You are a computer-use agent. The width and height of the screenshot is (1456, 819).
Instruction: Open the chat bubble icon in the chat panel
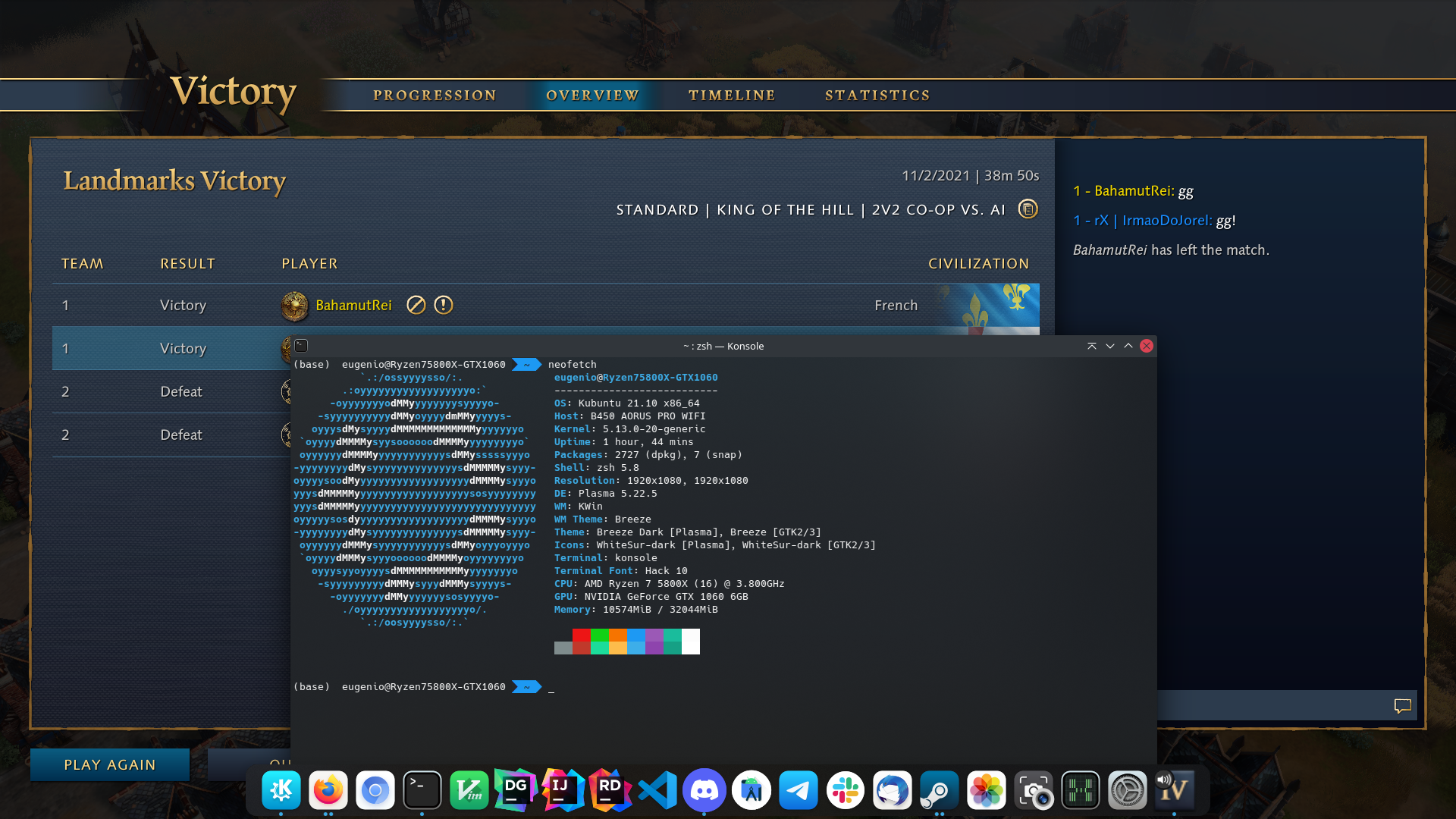(1402, 705)
